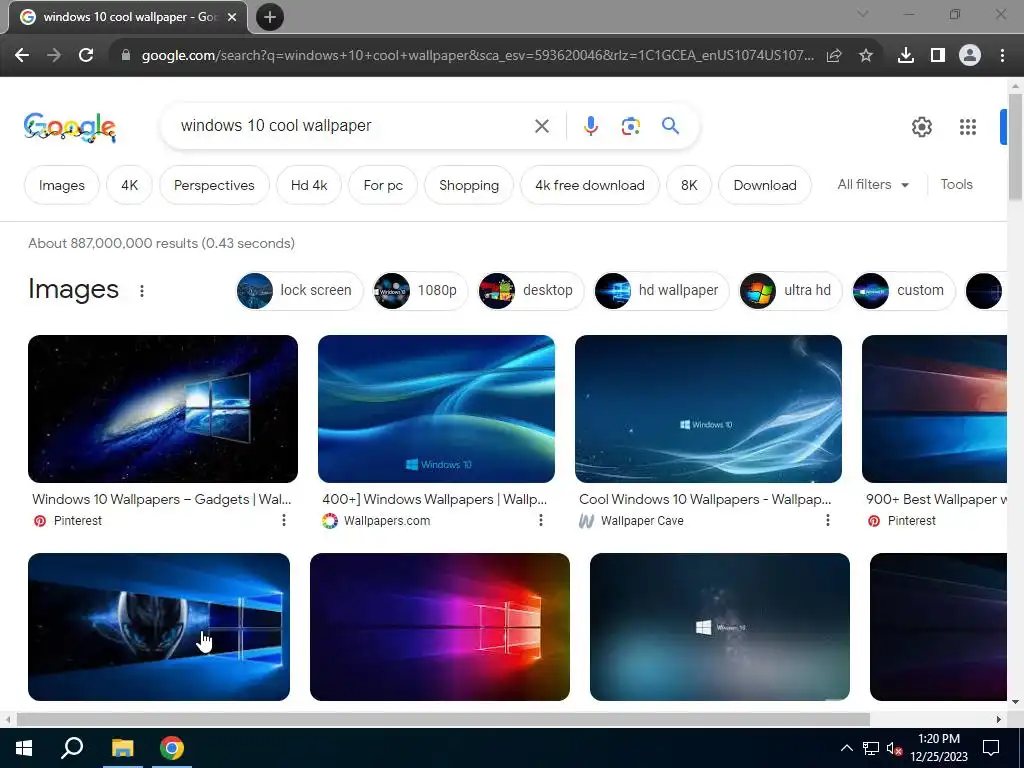Refine by hd wallpaper chip
Screen dimensions: 1024x768
(x=662, y=291)
